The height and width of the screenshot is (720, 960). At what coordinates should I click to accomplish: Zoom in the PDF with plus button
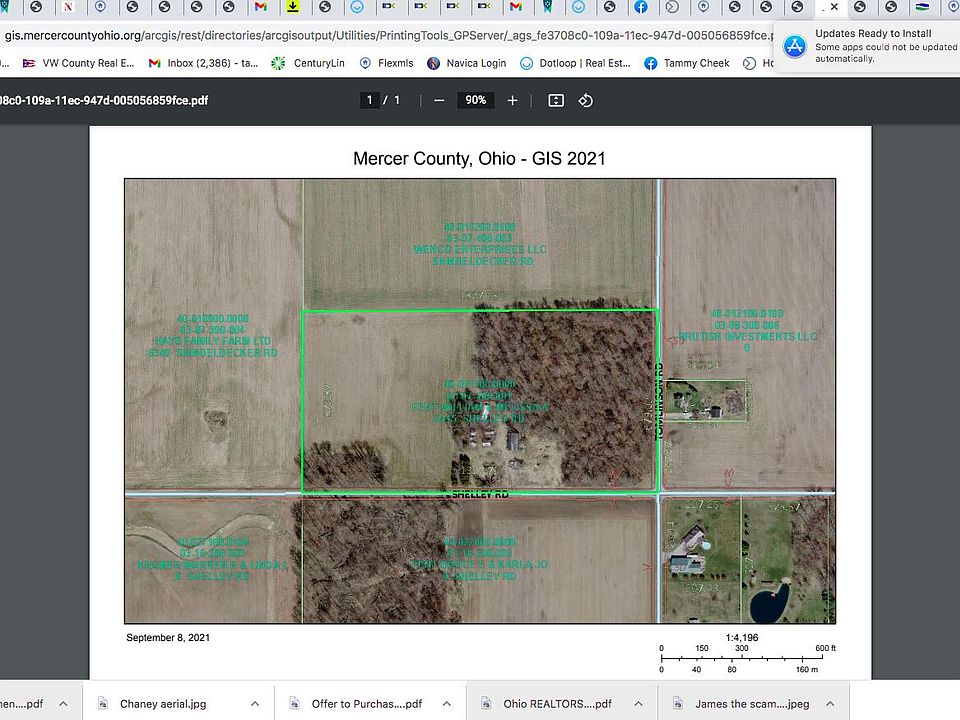512,100
